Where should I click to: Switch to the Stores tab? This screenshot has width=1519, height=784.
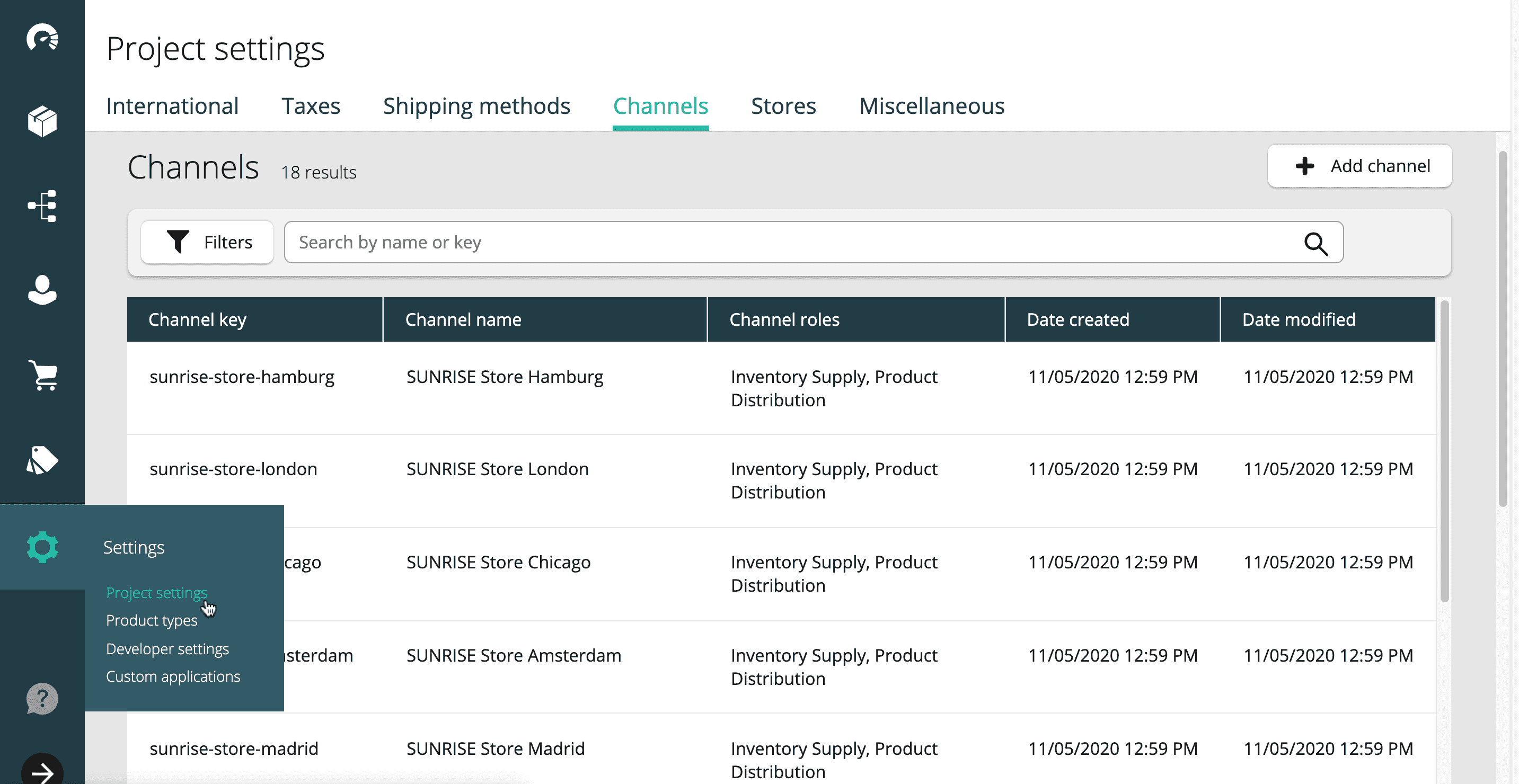pyautogui.click(x=783, y=106)
